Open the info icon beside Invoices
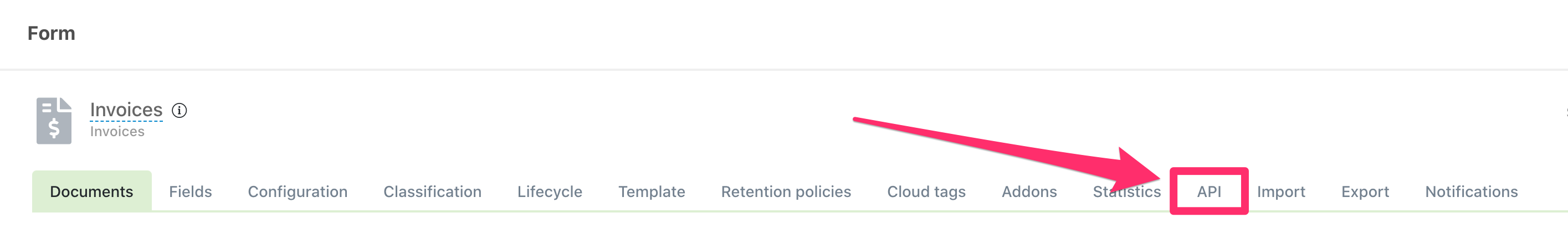The image size is (1568, 228). [179, 111]
